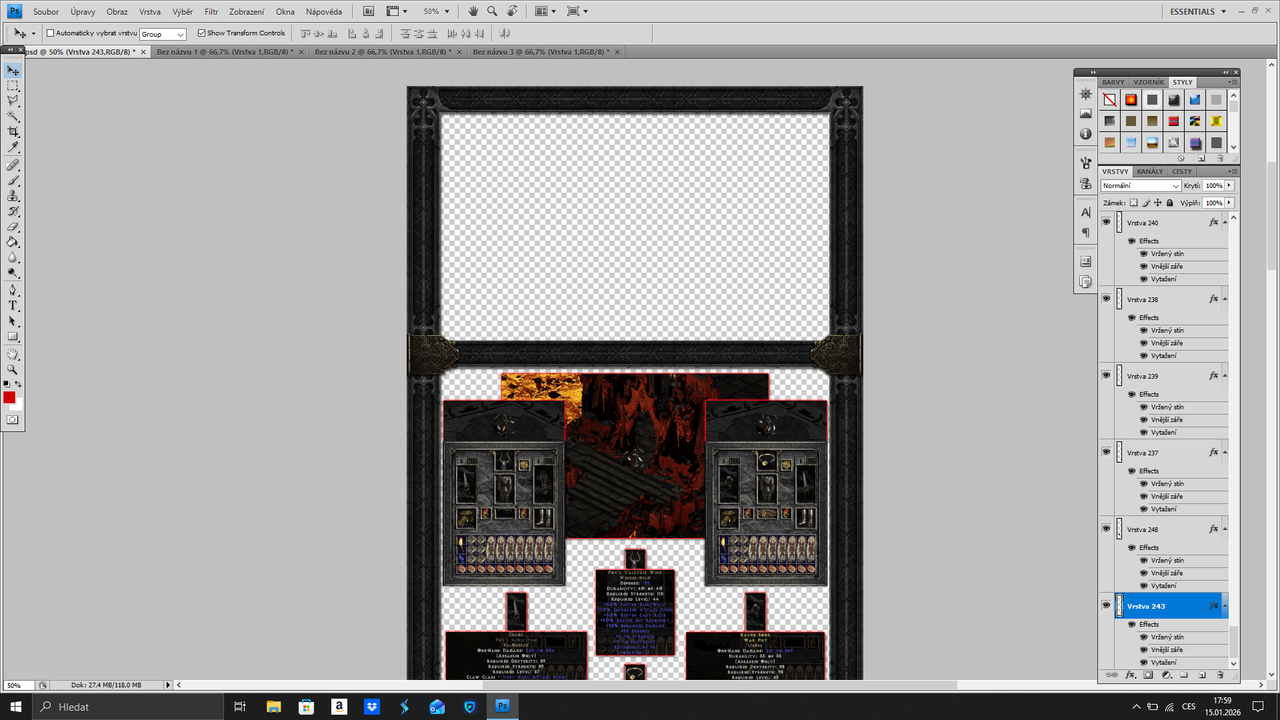Select the Crop tool
Screen dimensions: 1280x720
(x=13, y=131)
